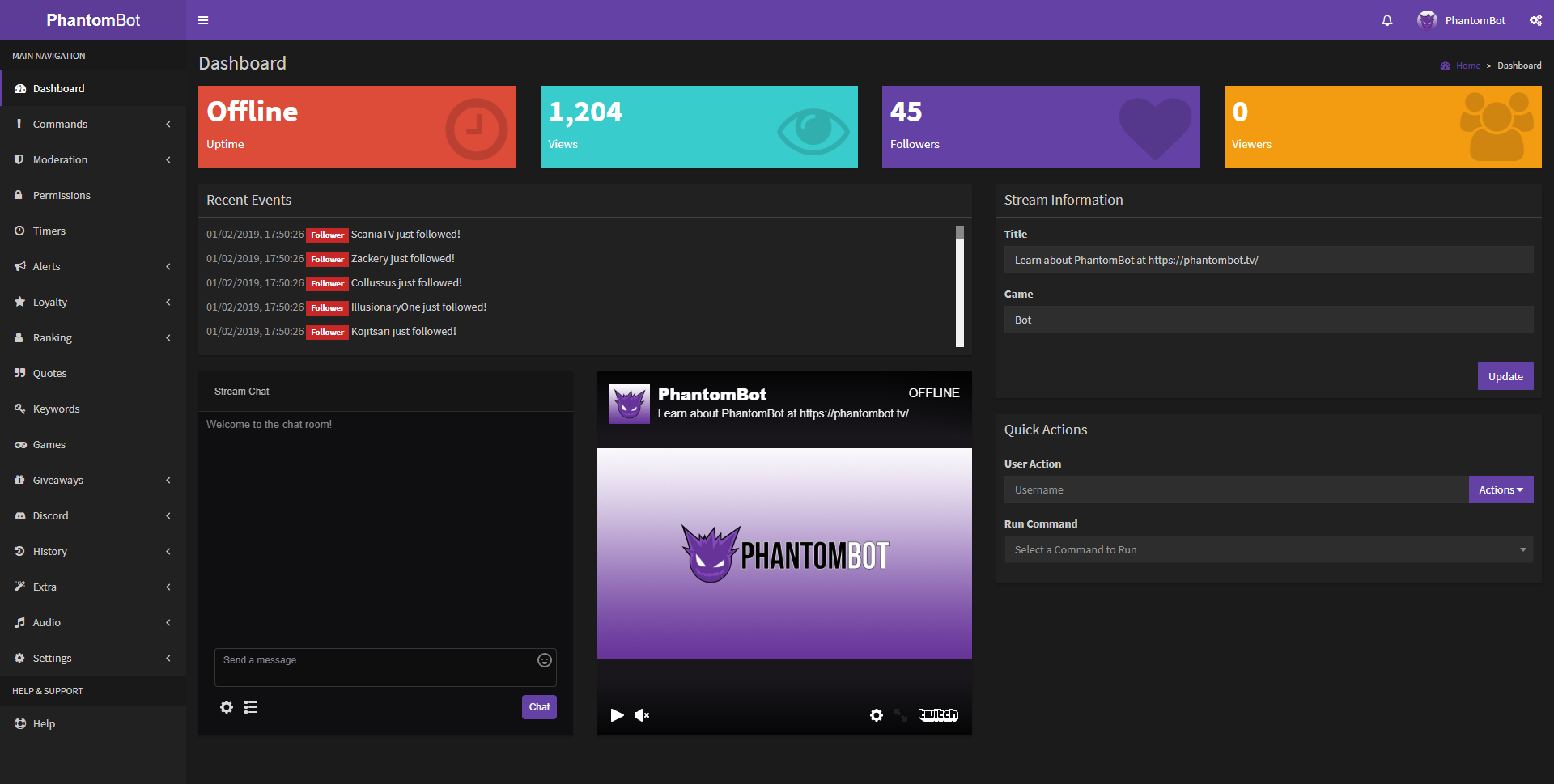Click PhantomBot channel name in player

tap(711, 395)
